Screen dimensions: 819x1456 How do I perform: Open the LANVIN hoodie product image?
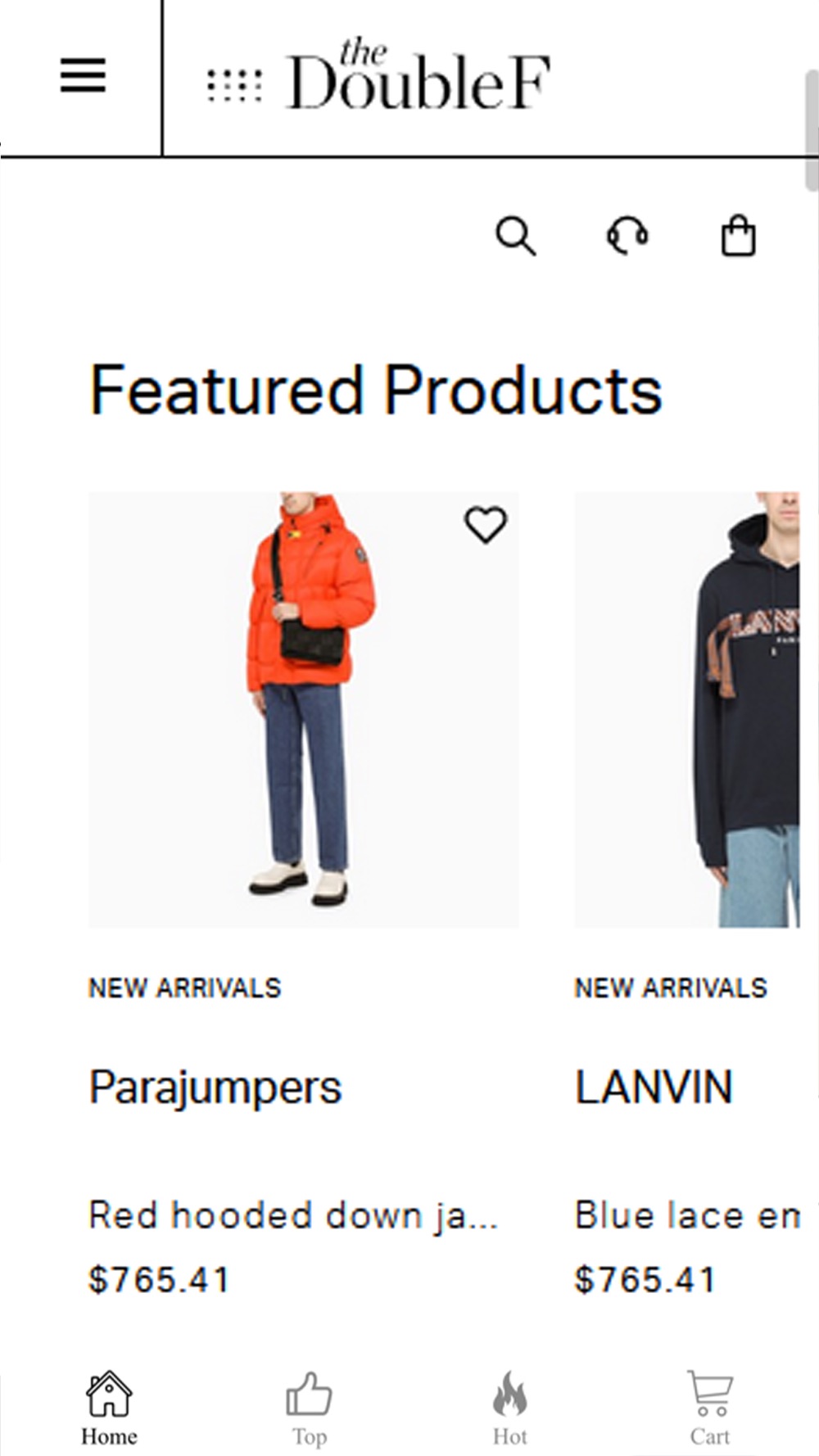687,709
